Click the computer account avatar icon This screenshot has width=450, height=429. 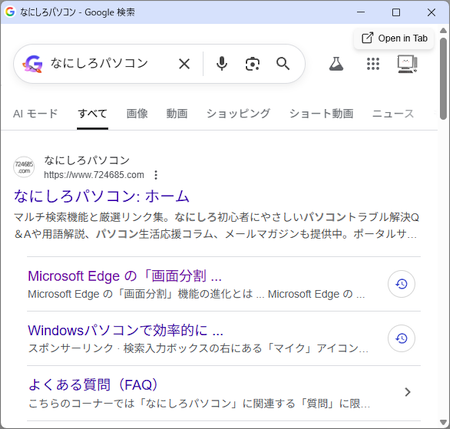coord(407,64)
